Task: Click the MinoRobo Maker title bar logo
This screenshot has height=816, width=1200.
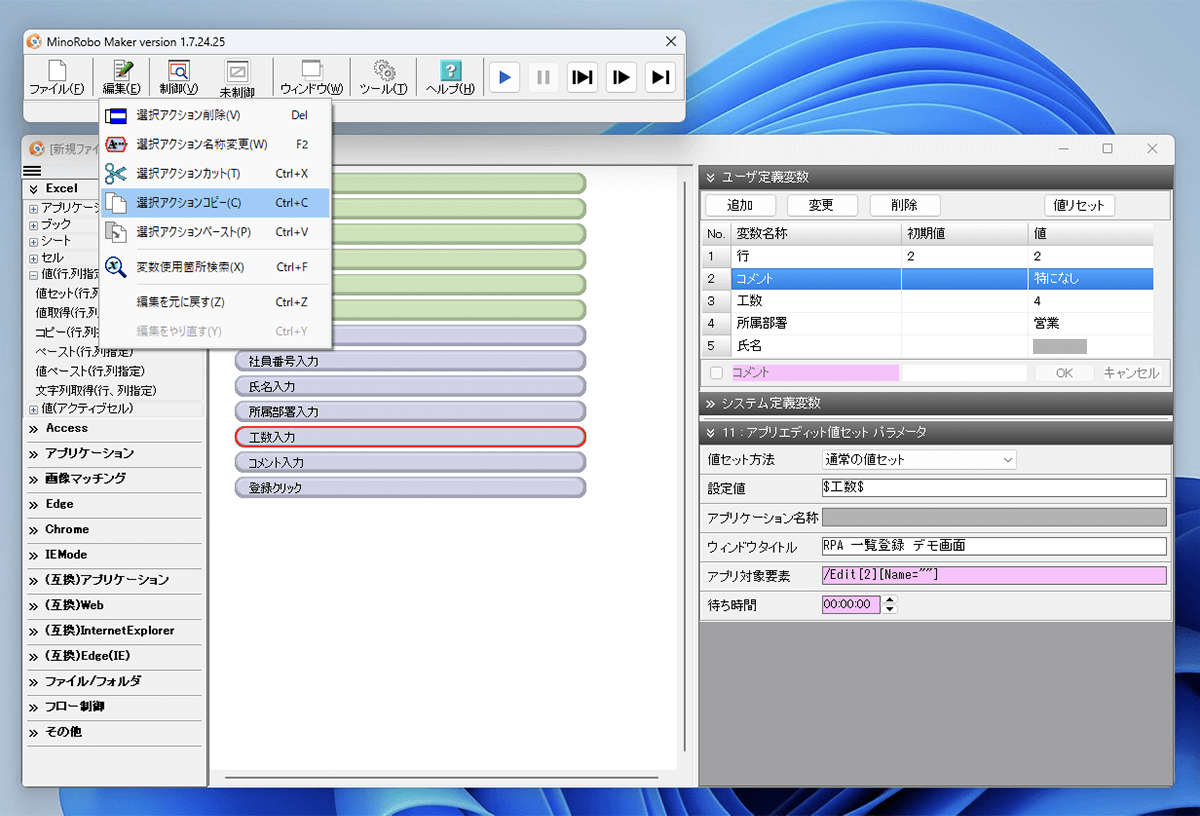Action: (35, 41)
